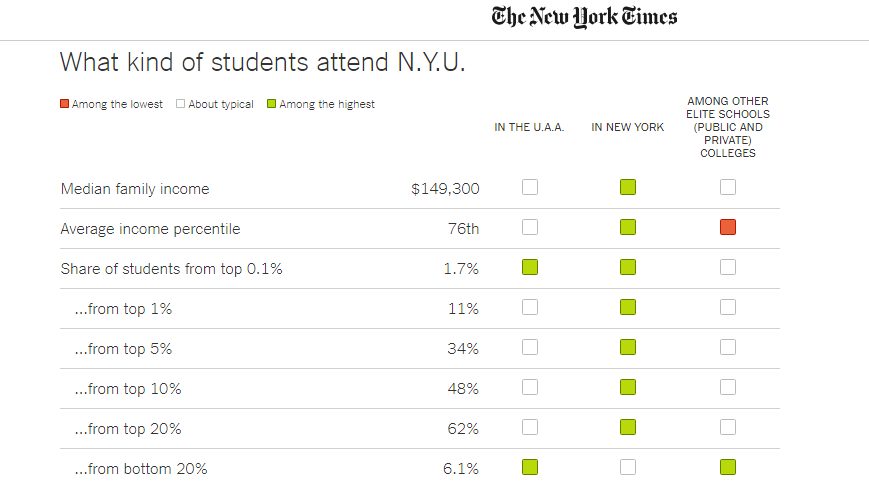Screen dimensions: 869x483
Task: Click bottom 20% green elite schools square
Action: (728, 467)
